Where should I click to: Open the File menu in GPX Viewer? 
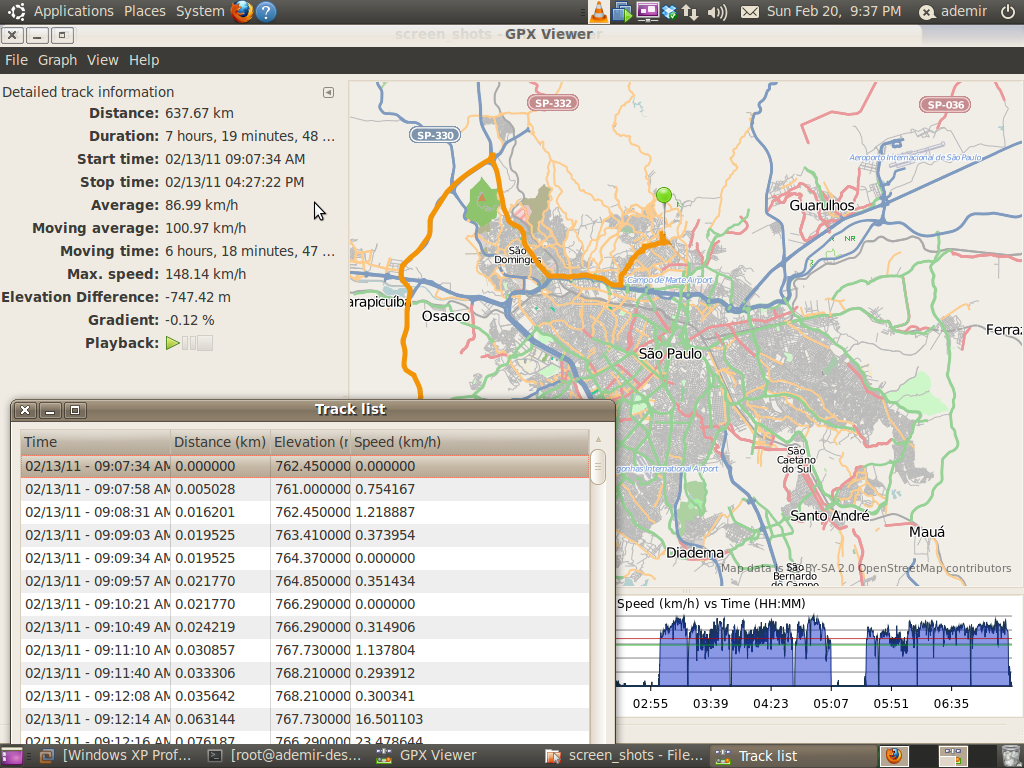(x=16, y=60)
